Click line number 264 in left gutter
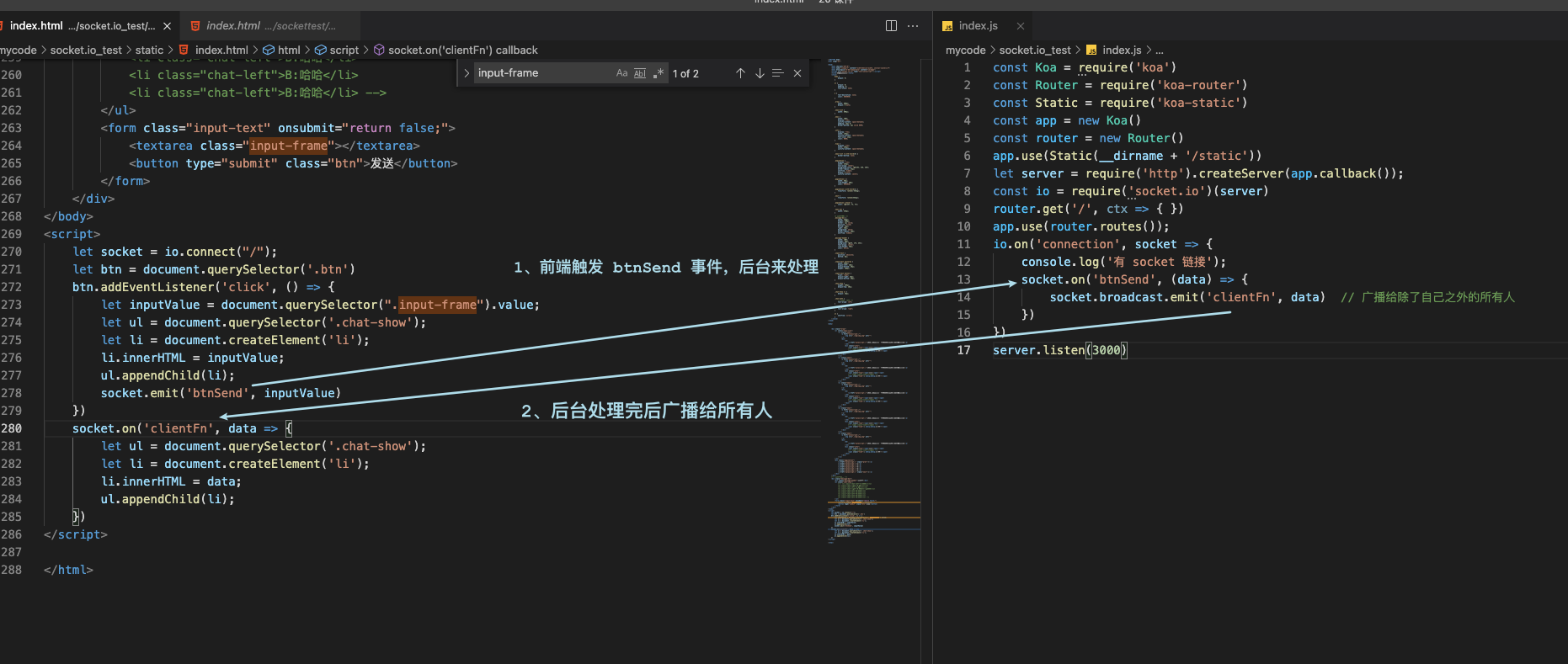 [x=12, y=146]
